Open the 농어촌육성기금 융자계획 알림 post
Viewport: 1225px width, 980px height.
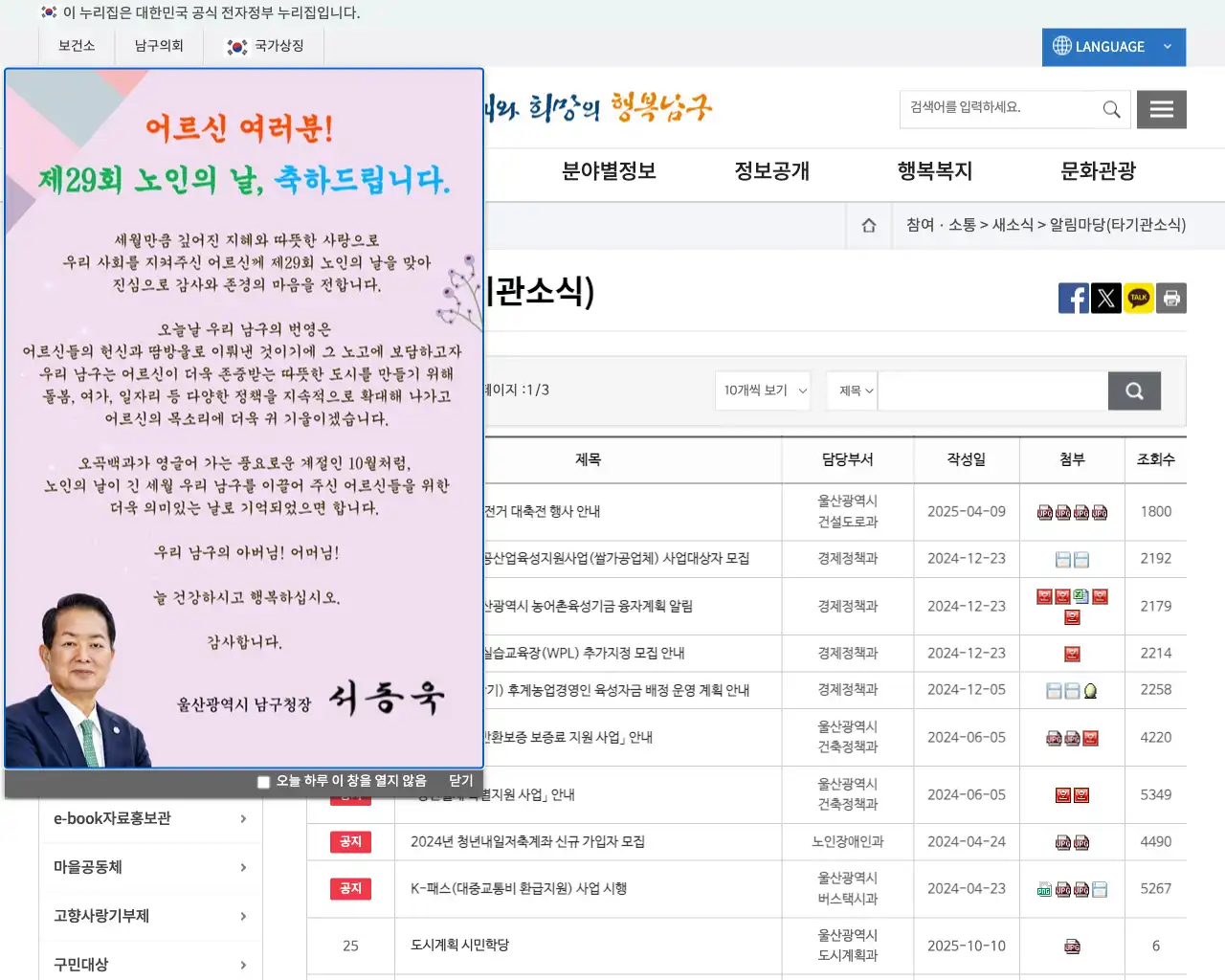pyautogui.click(x=588, y=607)
